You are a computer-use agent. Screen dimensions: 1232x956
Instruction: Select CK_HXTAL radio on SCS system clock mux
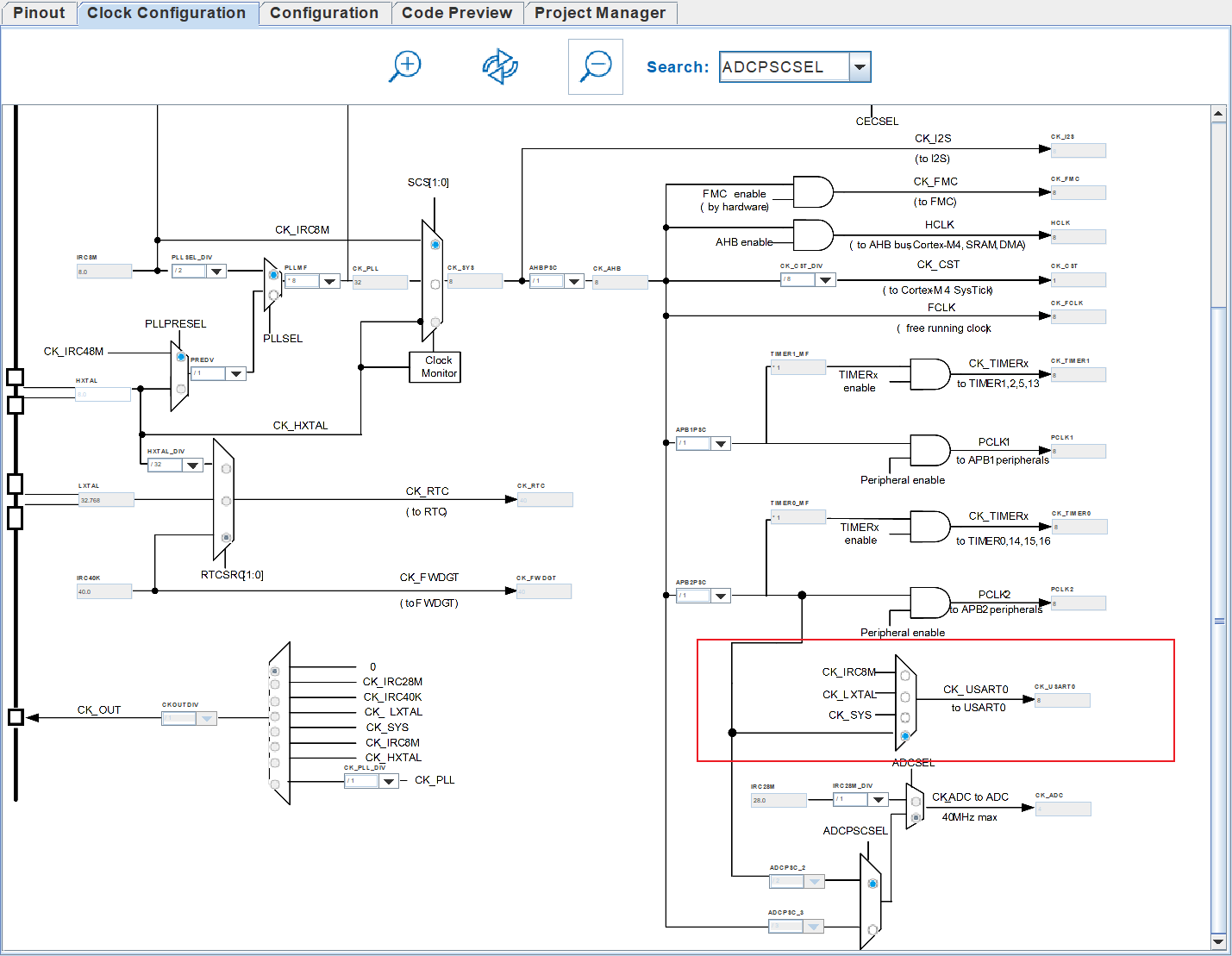point(435,322)
